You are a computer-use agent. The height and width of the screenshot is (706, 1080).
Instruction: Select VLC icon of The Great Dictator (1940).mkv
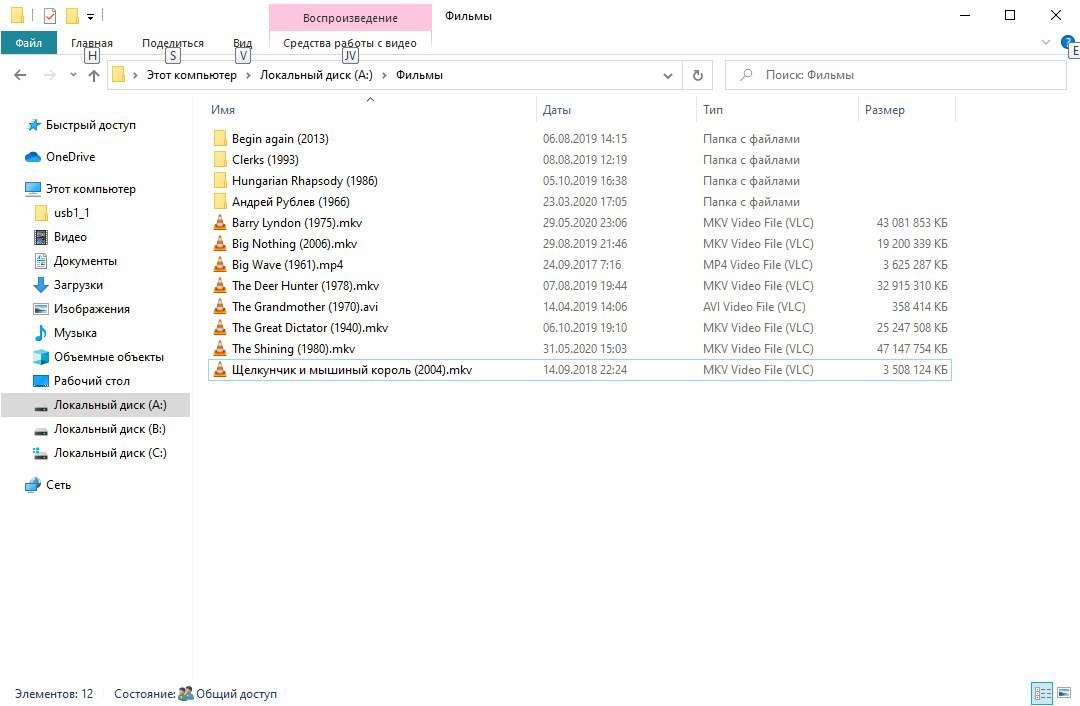pyautogui.click(x=220, y=328)
